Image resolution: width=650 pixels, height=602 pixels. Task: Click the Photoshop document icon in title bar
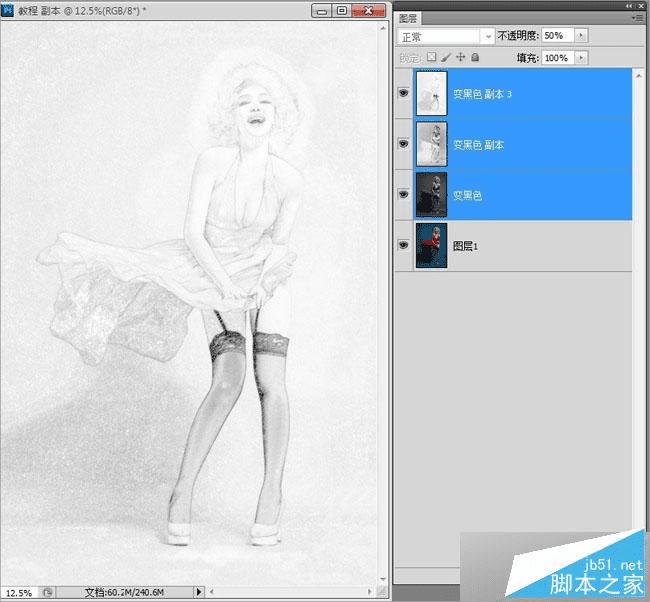click(x=7, y=10)
